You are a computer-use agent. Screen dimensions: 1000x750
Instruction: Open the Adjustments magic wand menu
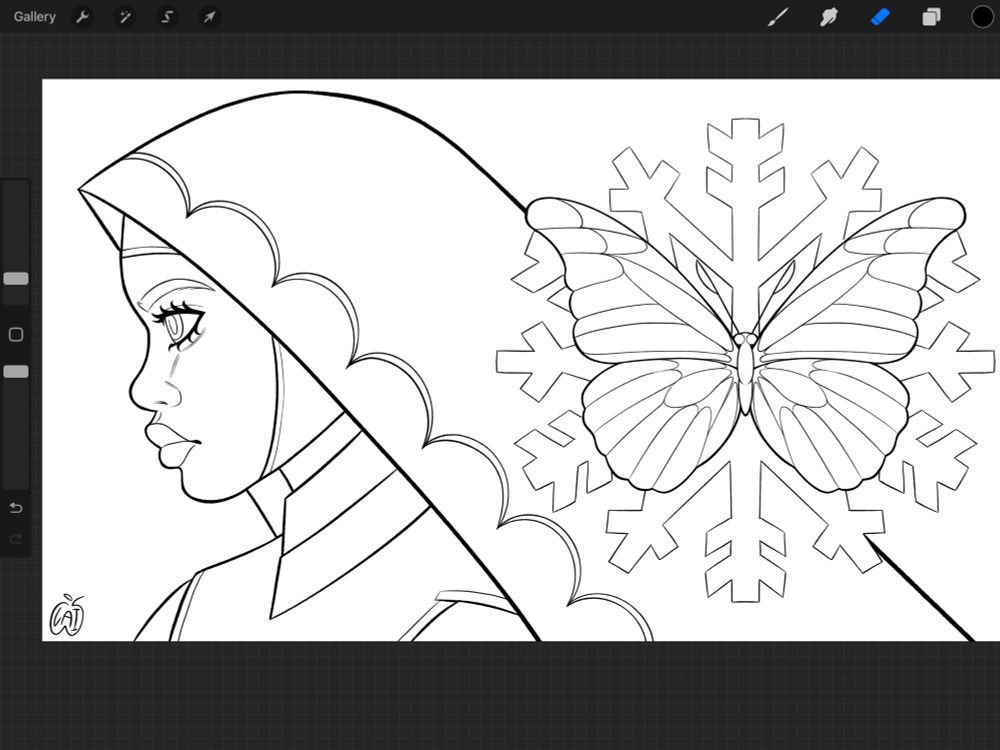pyautogui.click(x=124, y=17)
